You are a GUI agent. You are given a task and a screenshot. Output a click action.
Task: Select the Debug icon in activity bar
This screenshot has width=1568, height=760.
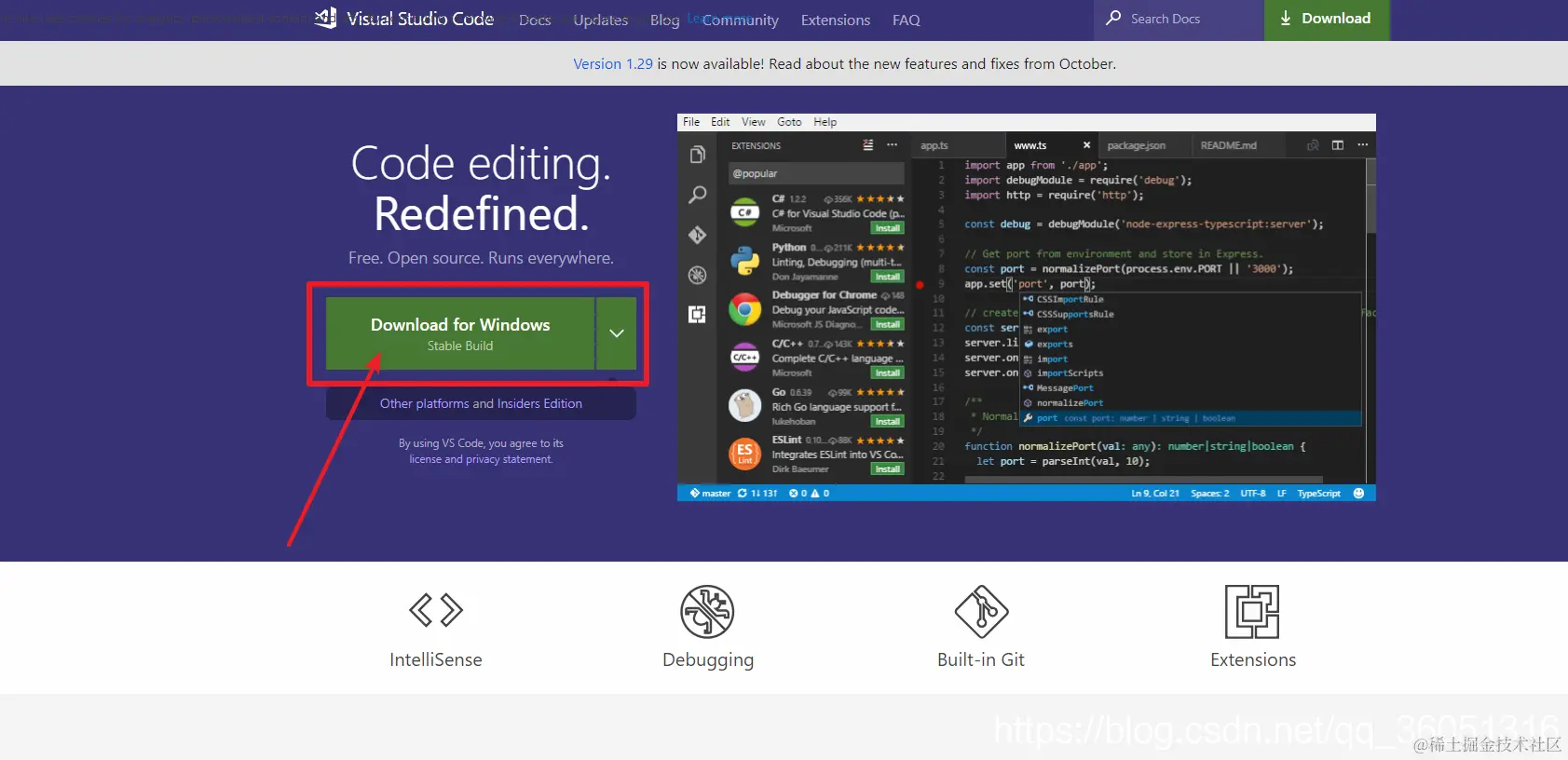697,275
